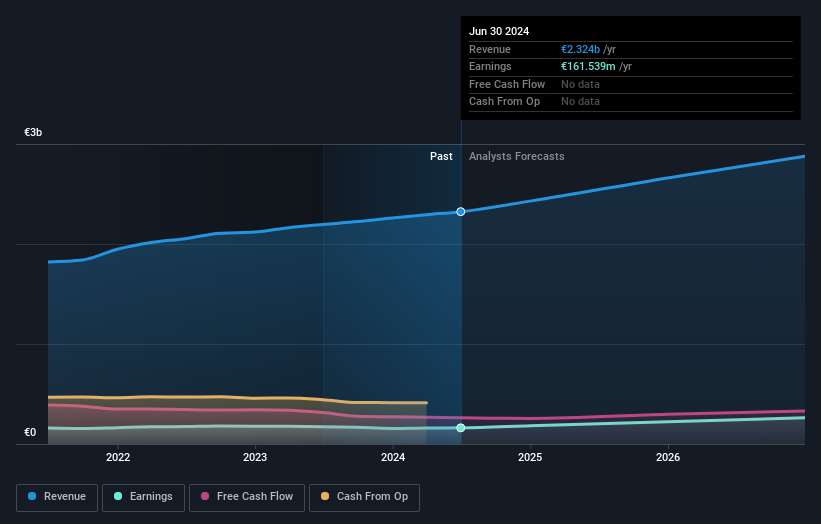Click the 'Analysts Forecasts' label

[x=517, y=157]
